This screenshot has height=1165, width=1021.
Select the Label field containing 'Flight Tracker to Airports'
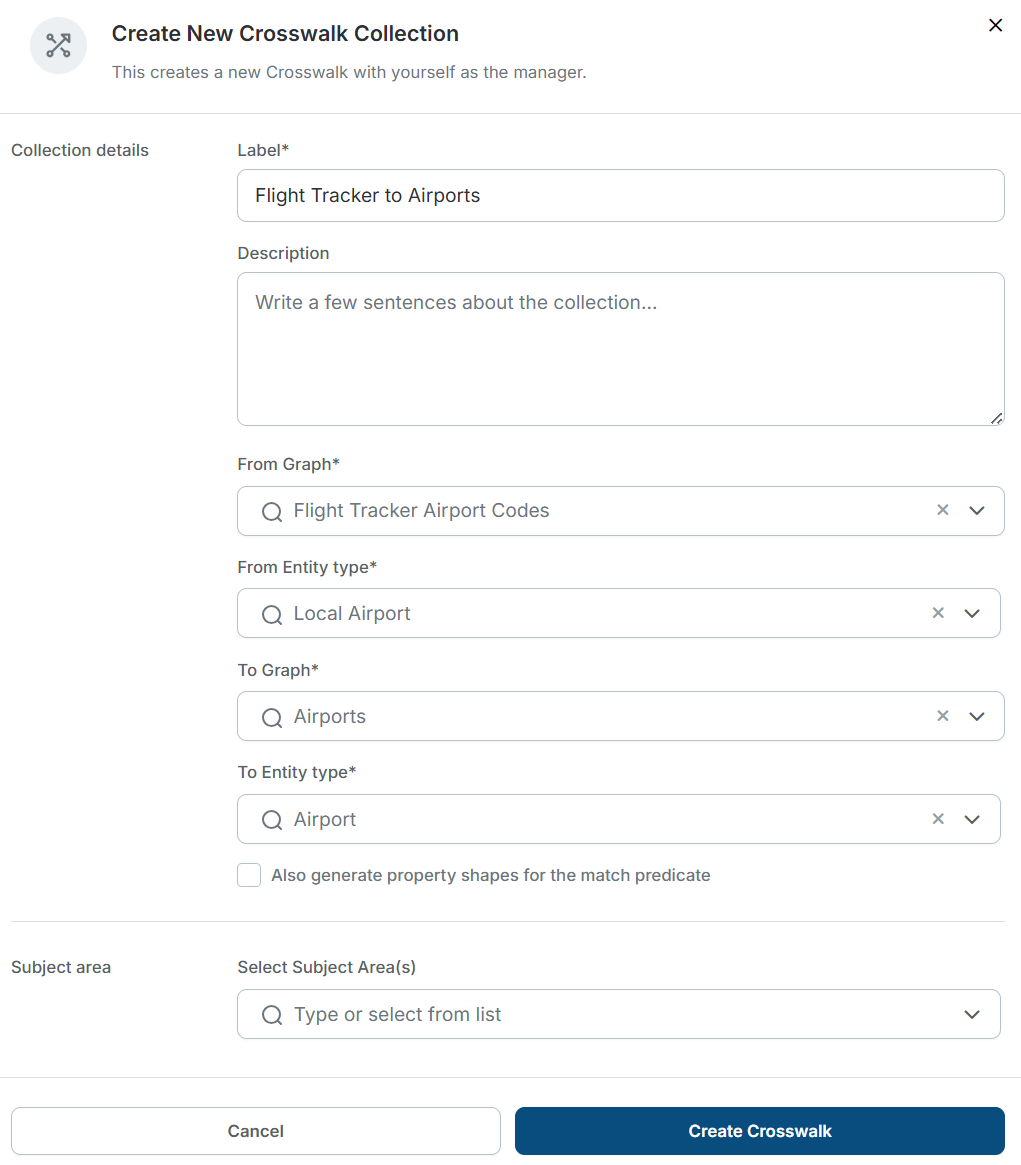620,195
